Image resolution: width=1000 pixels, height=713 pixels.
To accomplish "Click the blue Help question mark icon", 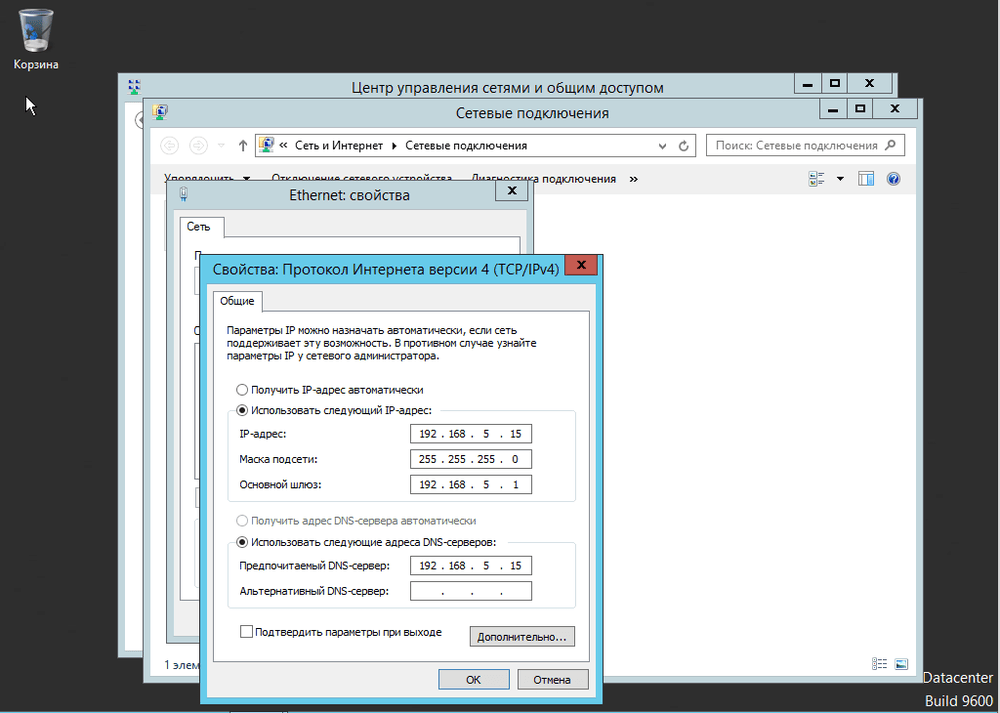I will 893,179.
